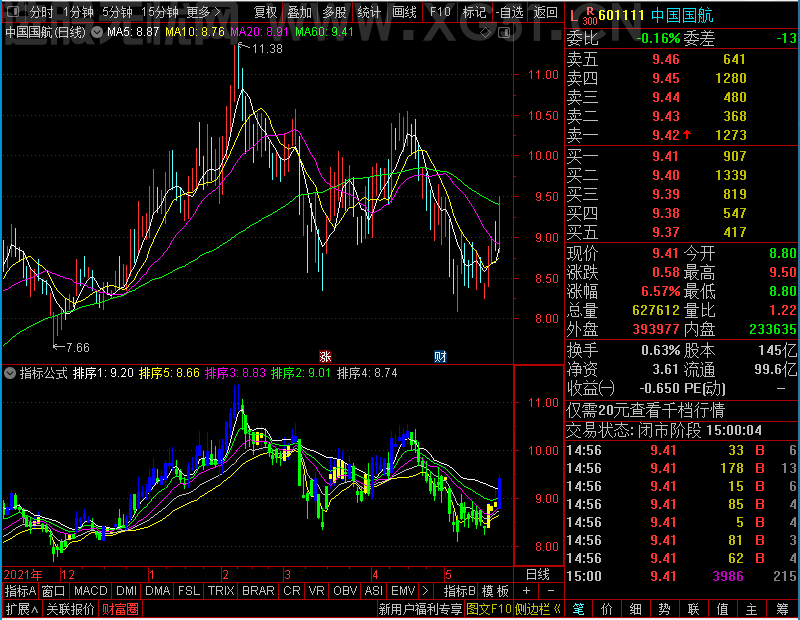Open the 指标公式 round dropdown arrow
This screenshot has width=800, height=620.
10,373
